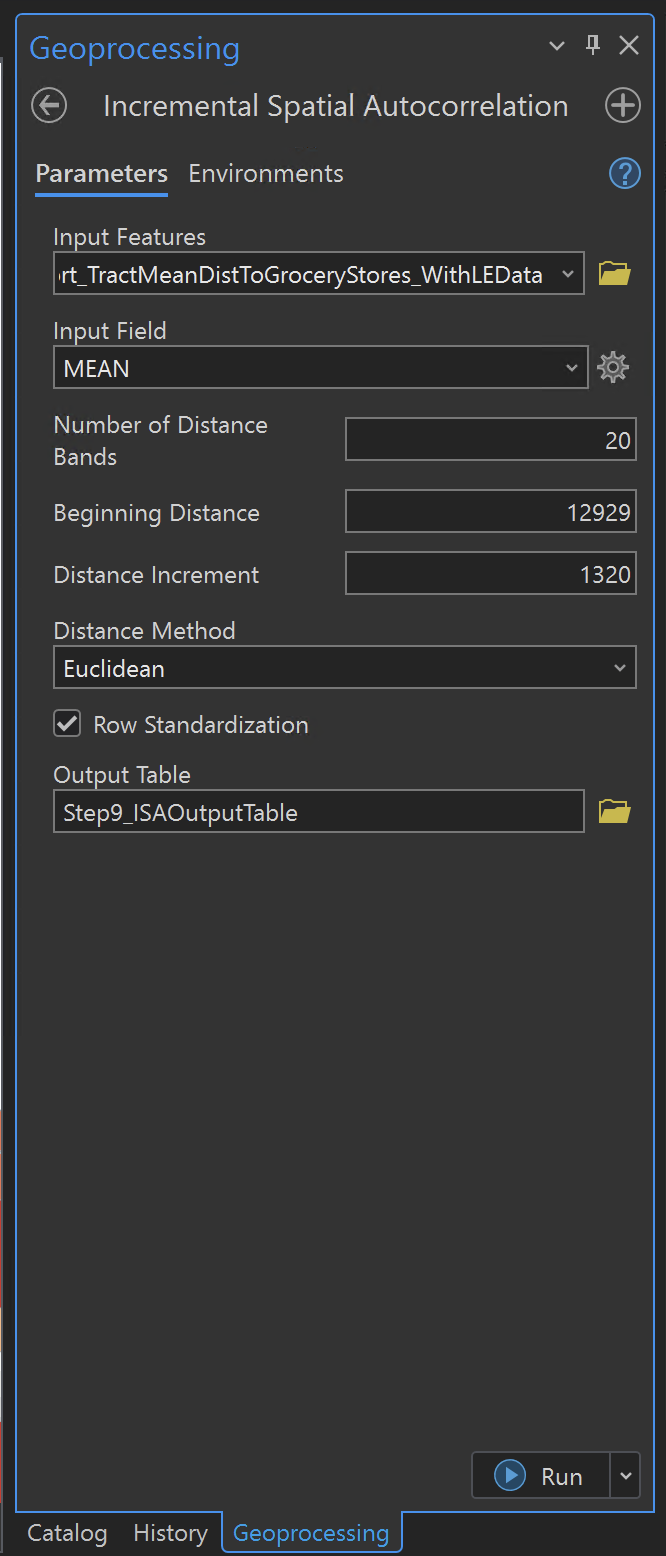Click the Run button play icon
666x1556 pixels.
511,1476
